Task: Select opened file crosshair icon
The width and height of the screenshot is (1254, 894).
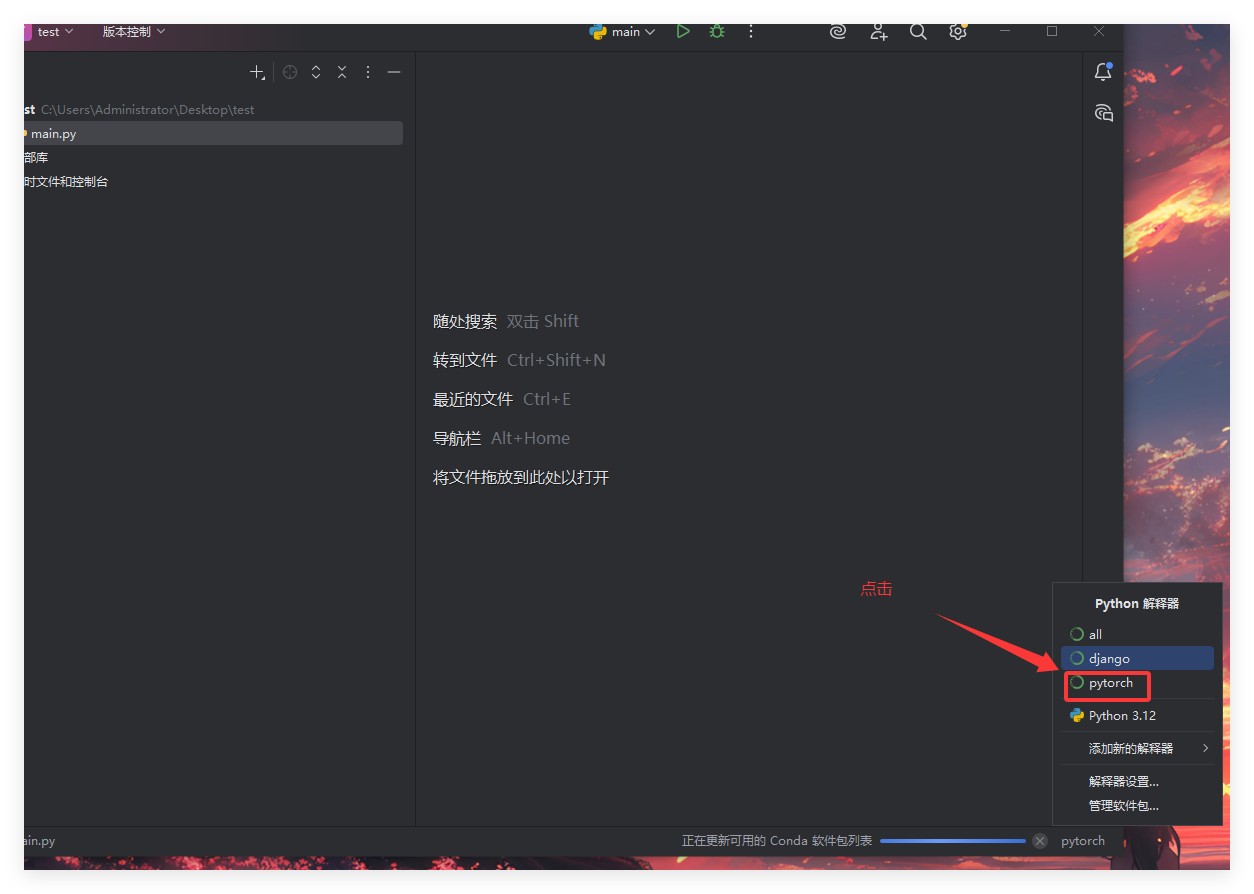Action: [x=290, y=72]
